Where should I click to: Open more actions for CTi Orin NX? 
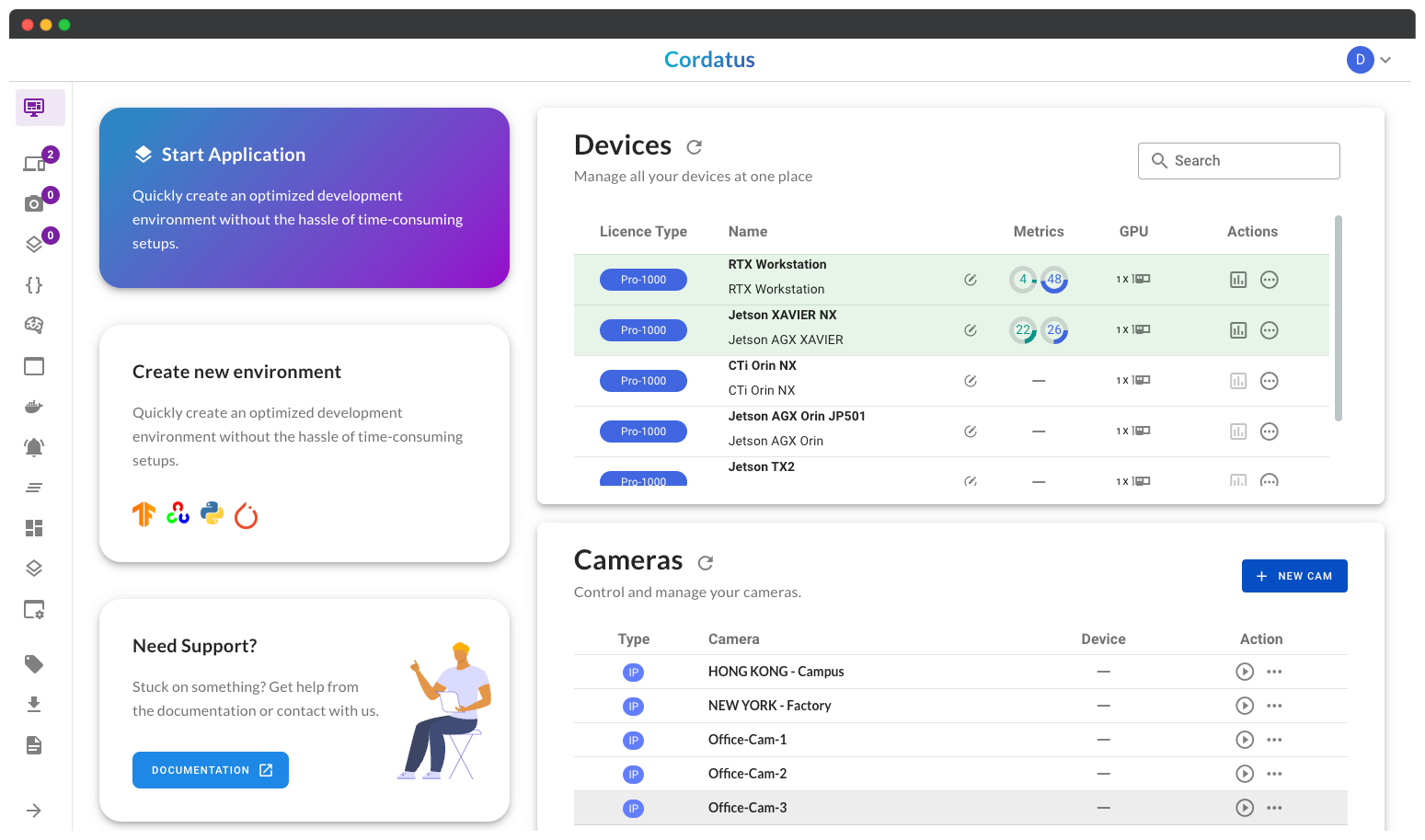1270,381
